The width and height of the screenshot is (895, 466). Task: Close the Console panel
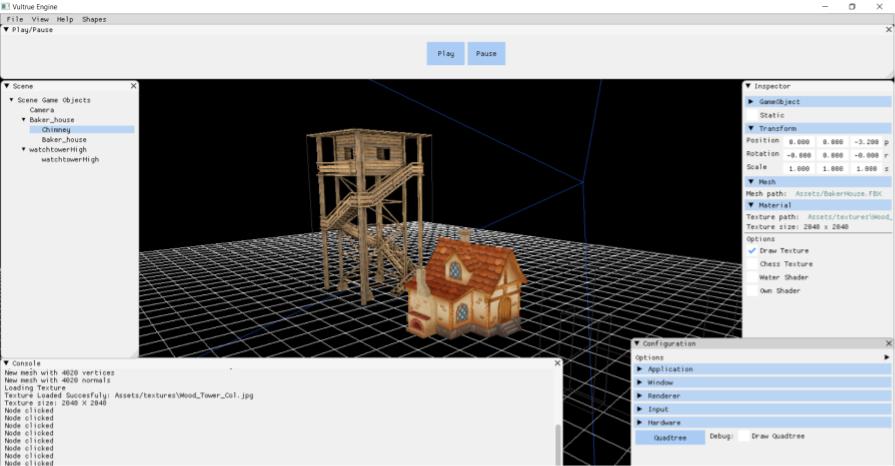click(558, 363)
